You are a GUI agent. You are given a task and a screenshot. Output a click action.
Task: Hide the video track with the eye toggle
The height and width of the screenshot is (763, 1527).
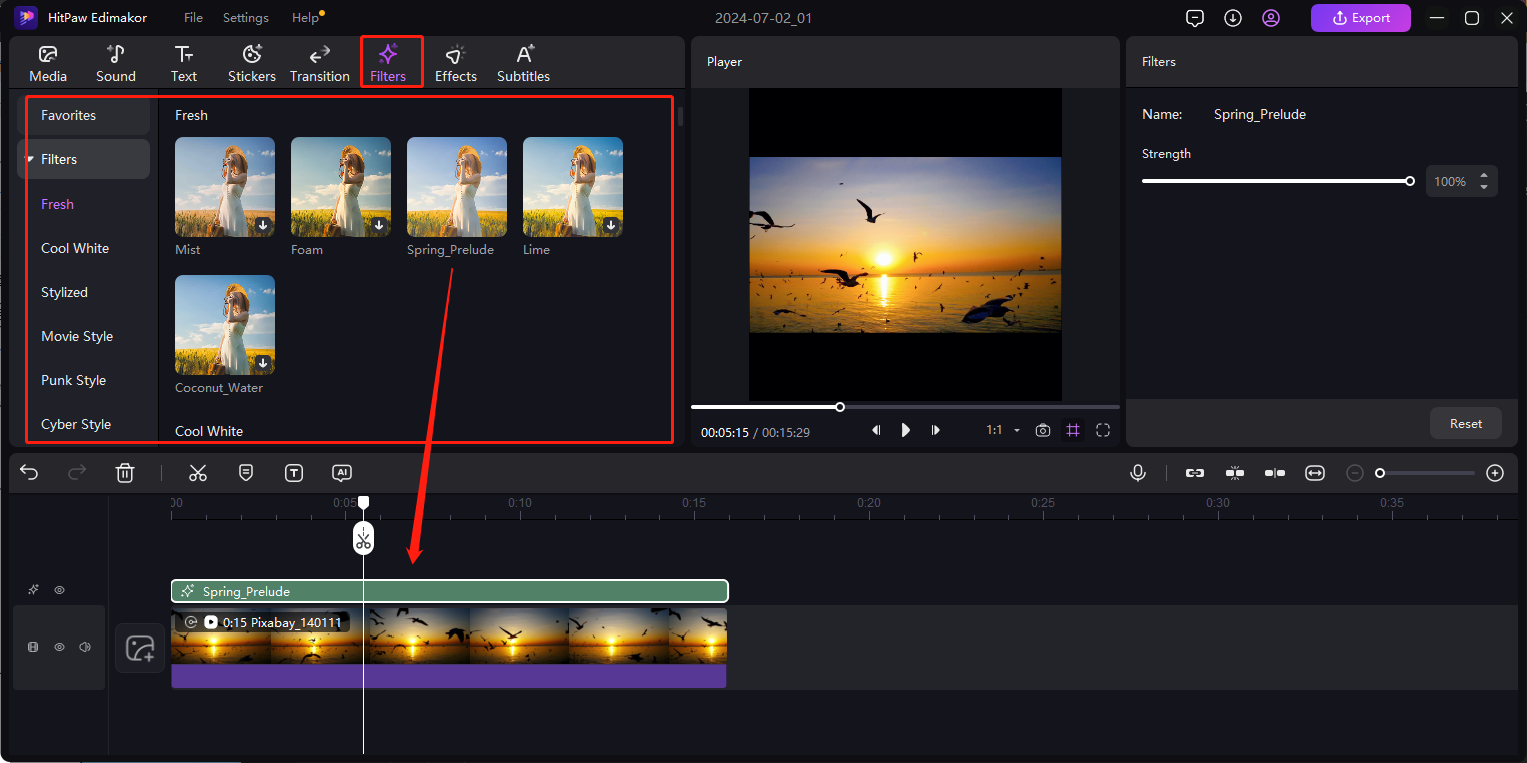tap(59, 647)
